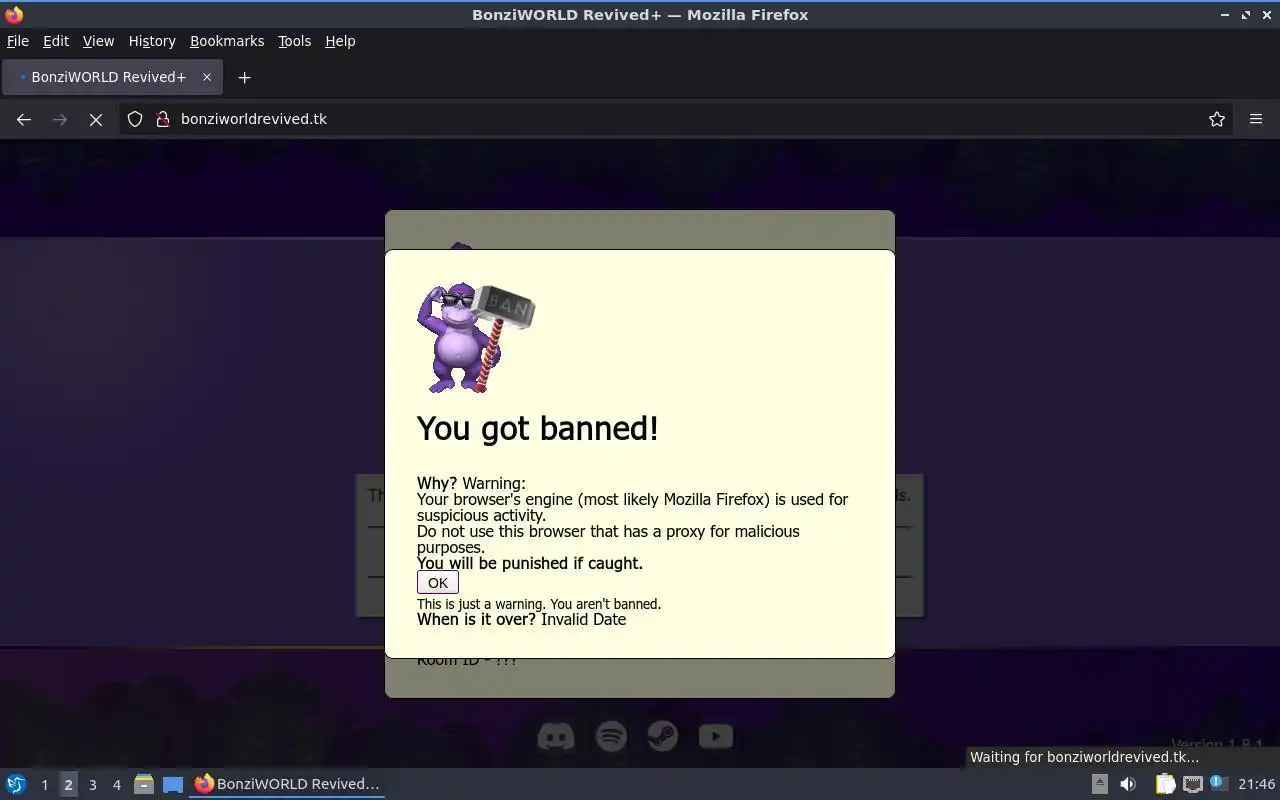
Task: Click the Firefox logo in title bar
Action: point(14,14)
